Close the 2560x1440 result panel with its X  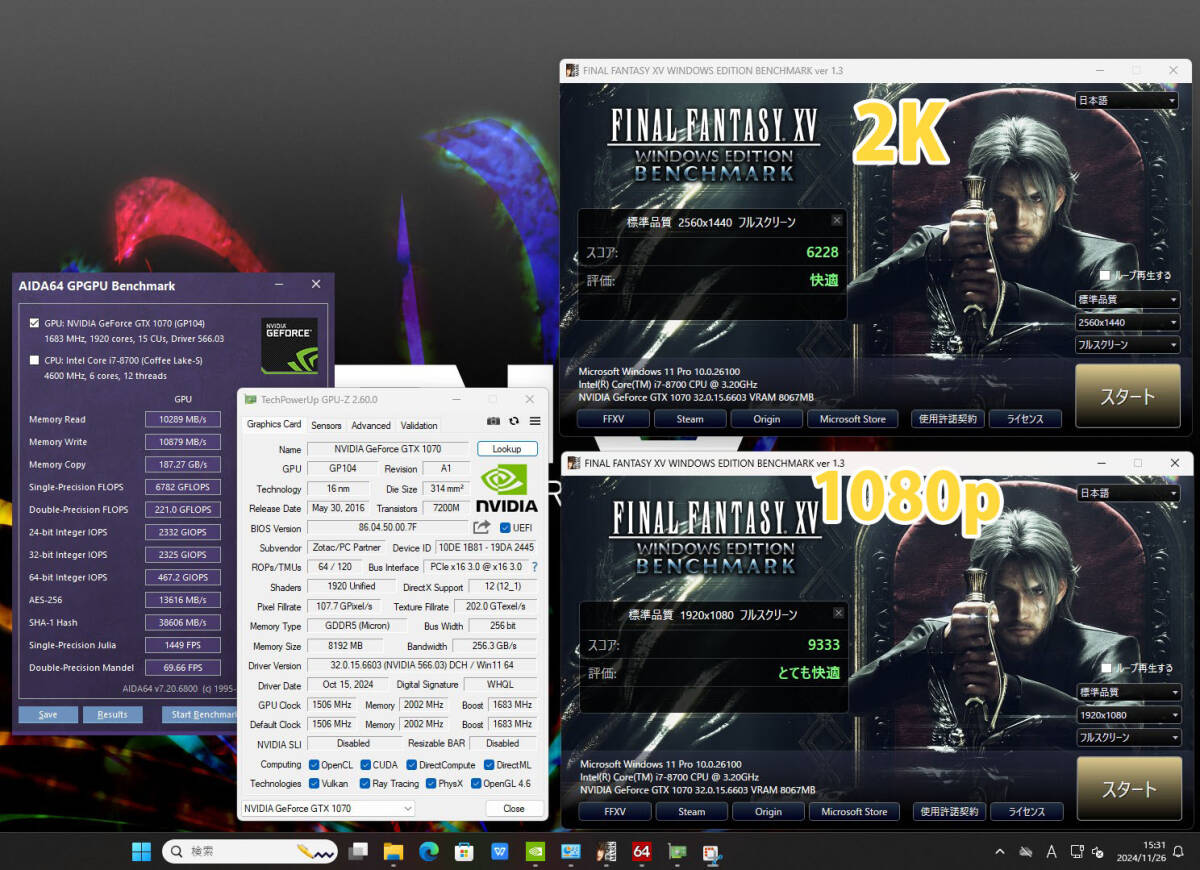click(837, 220)
